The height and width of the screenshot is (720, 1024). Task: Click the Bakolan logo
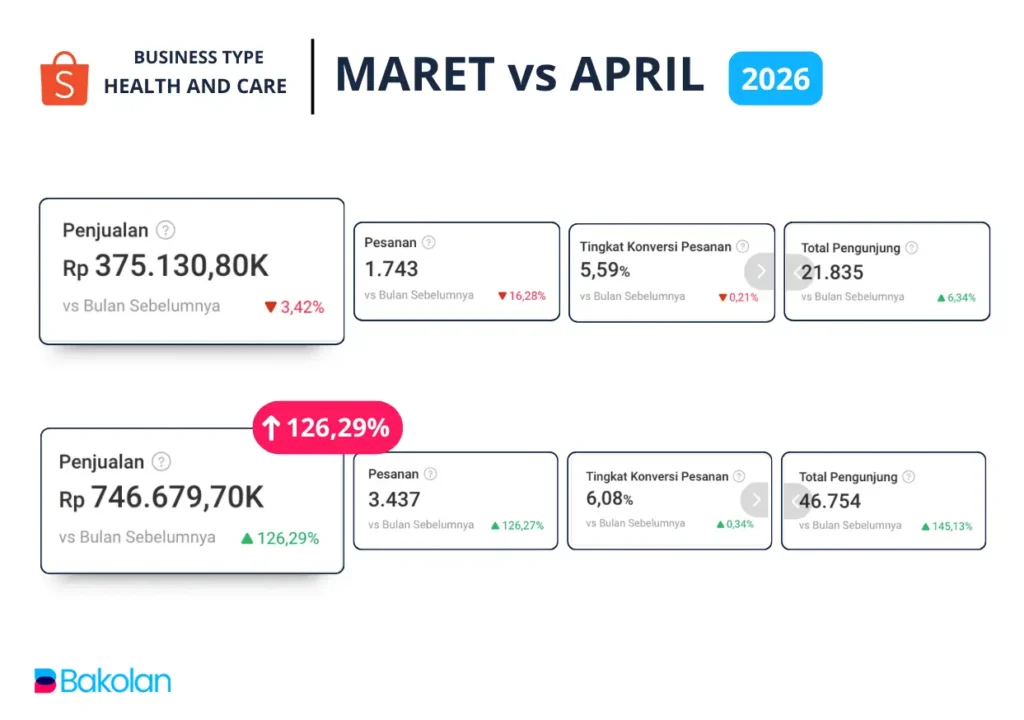(x=102, y=681)
